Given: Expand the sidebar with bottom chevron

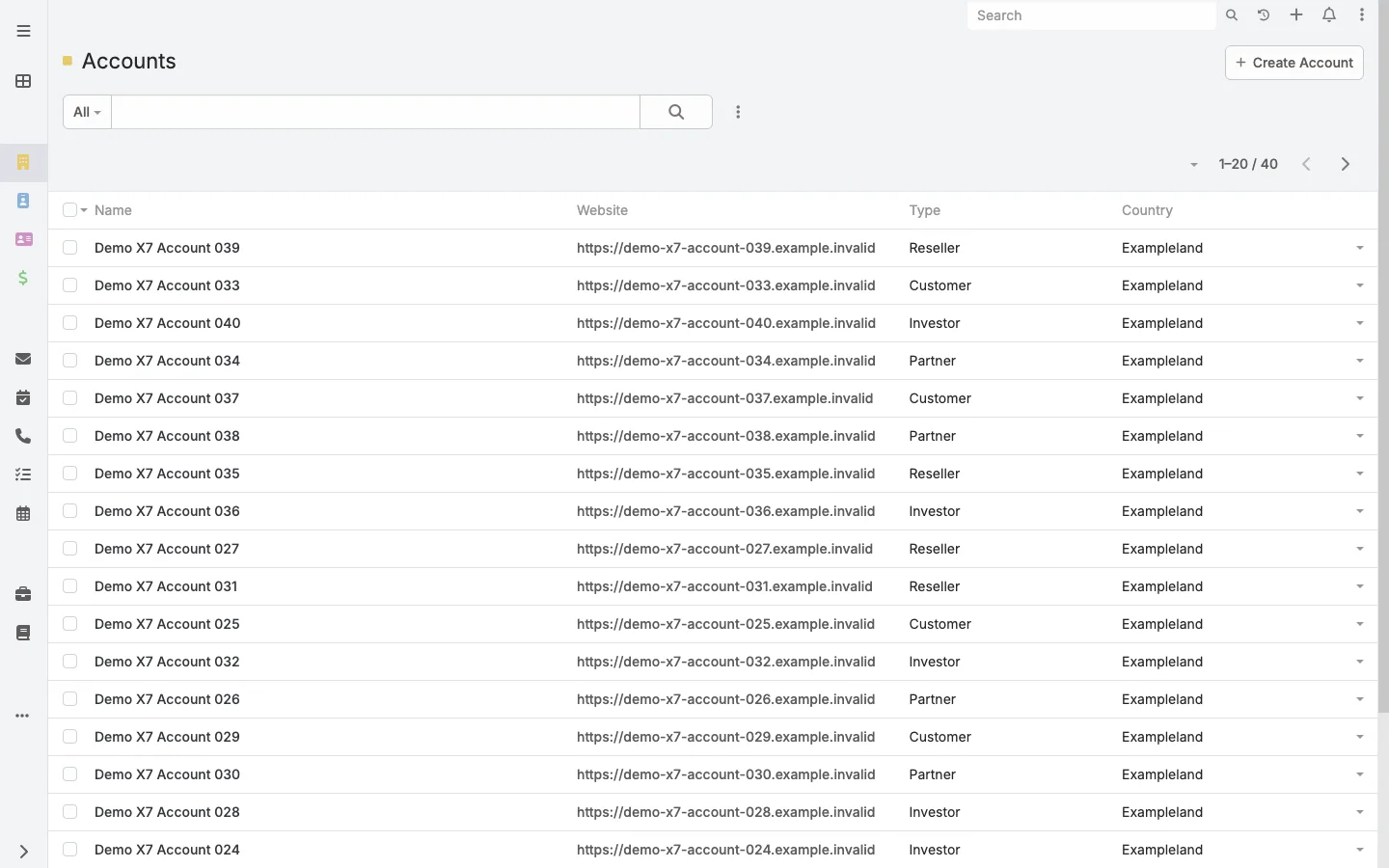Looking at the screenshot, I should point(23,852).
